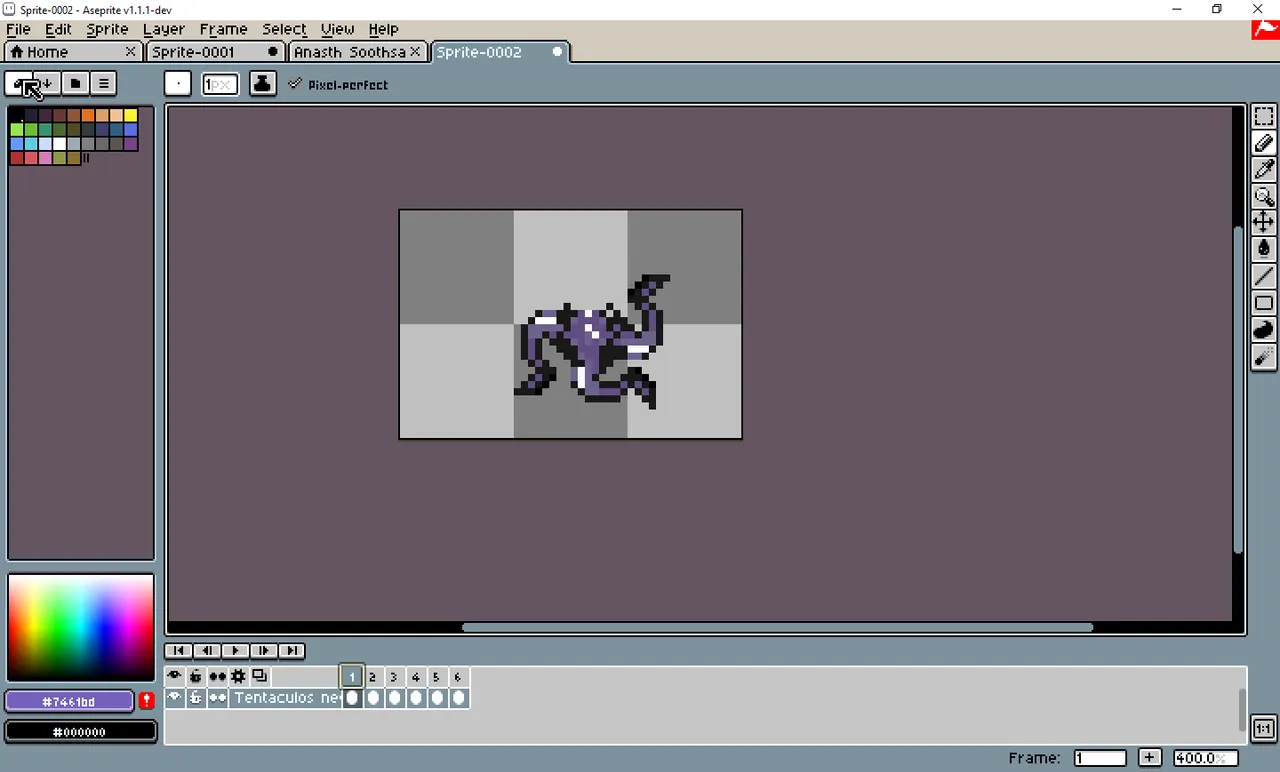Toggle visibility of all layers in timeline header
This screenshot has width=1280, height=772.
(x=174, y=677)
